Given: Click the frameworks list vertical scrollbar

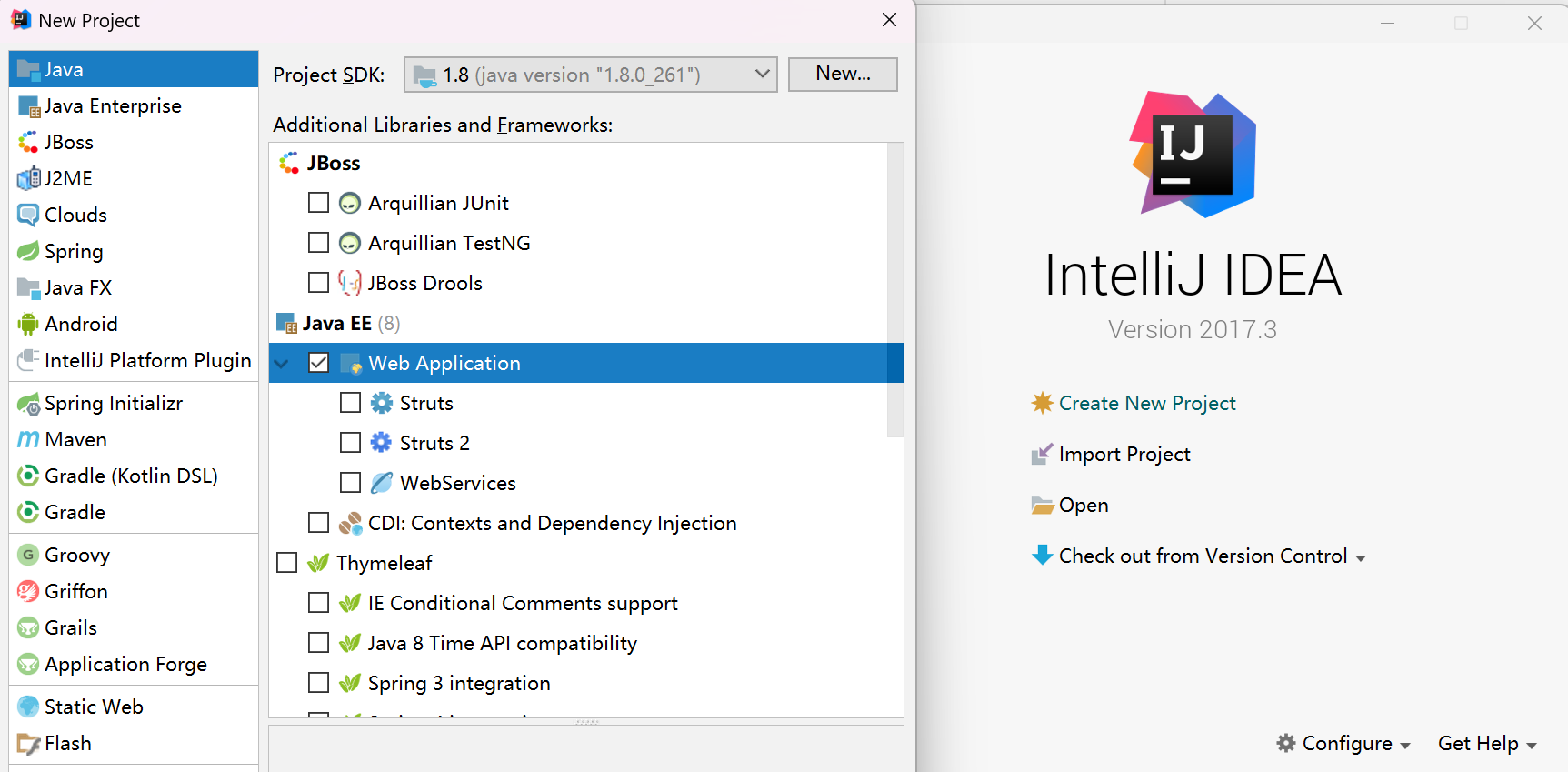Looking at the screenshot, I should click(x=895, y=291).
